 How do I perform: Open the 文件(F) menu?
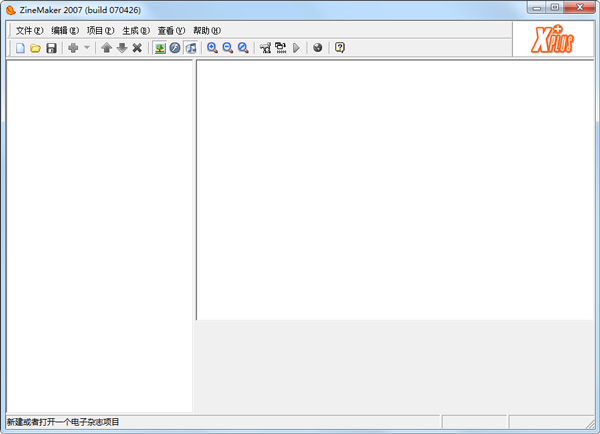coord(29,30)
